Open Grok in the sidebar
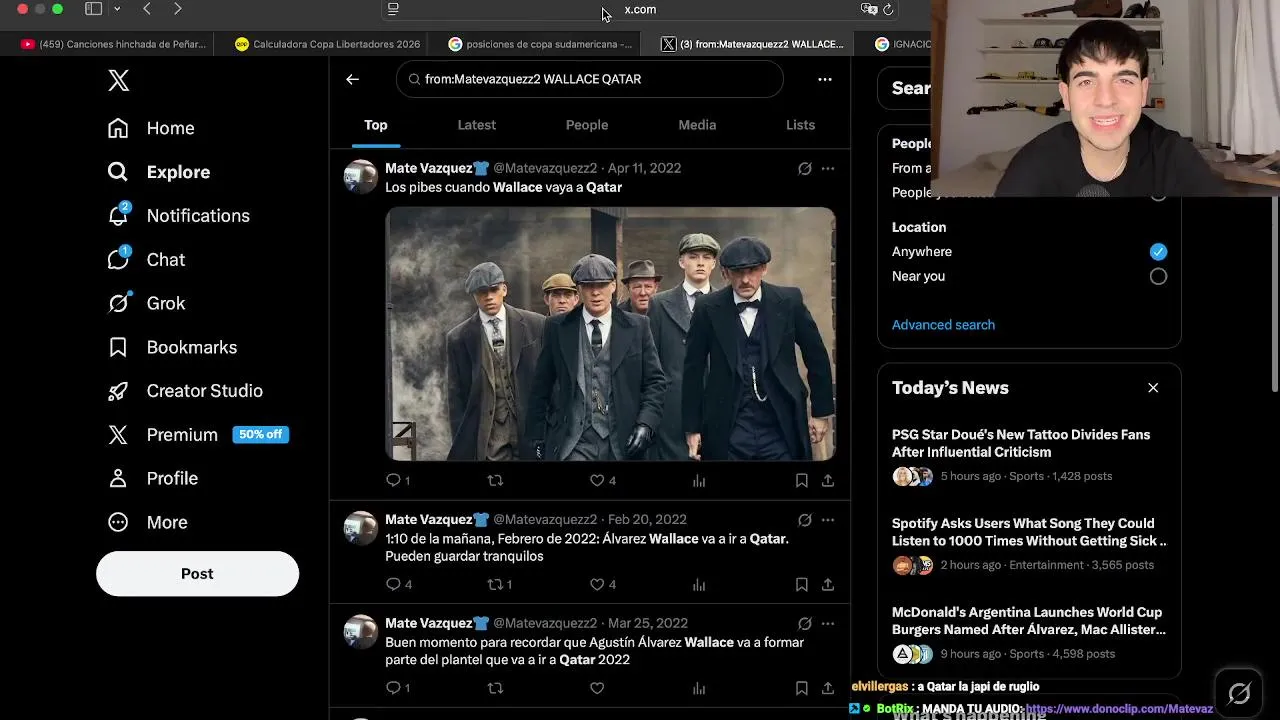The image size is (1280, 720). [x=146, y=303]
